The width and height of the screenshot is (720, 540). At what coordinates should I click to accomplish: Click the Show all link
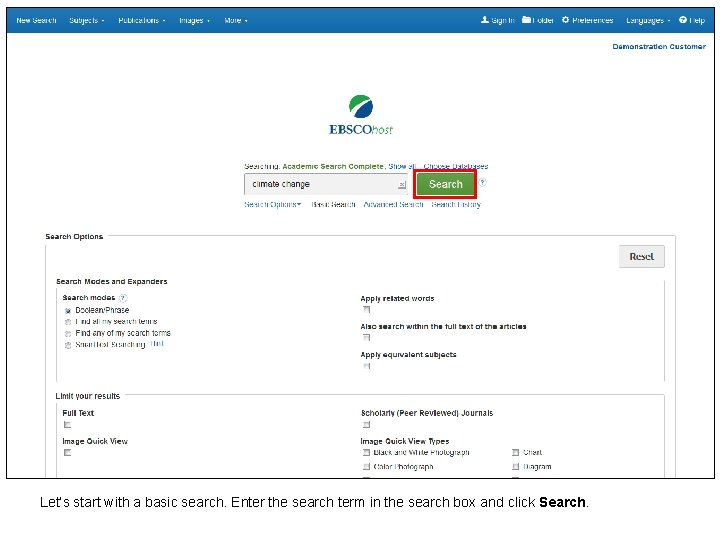click(402, 166)
